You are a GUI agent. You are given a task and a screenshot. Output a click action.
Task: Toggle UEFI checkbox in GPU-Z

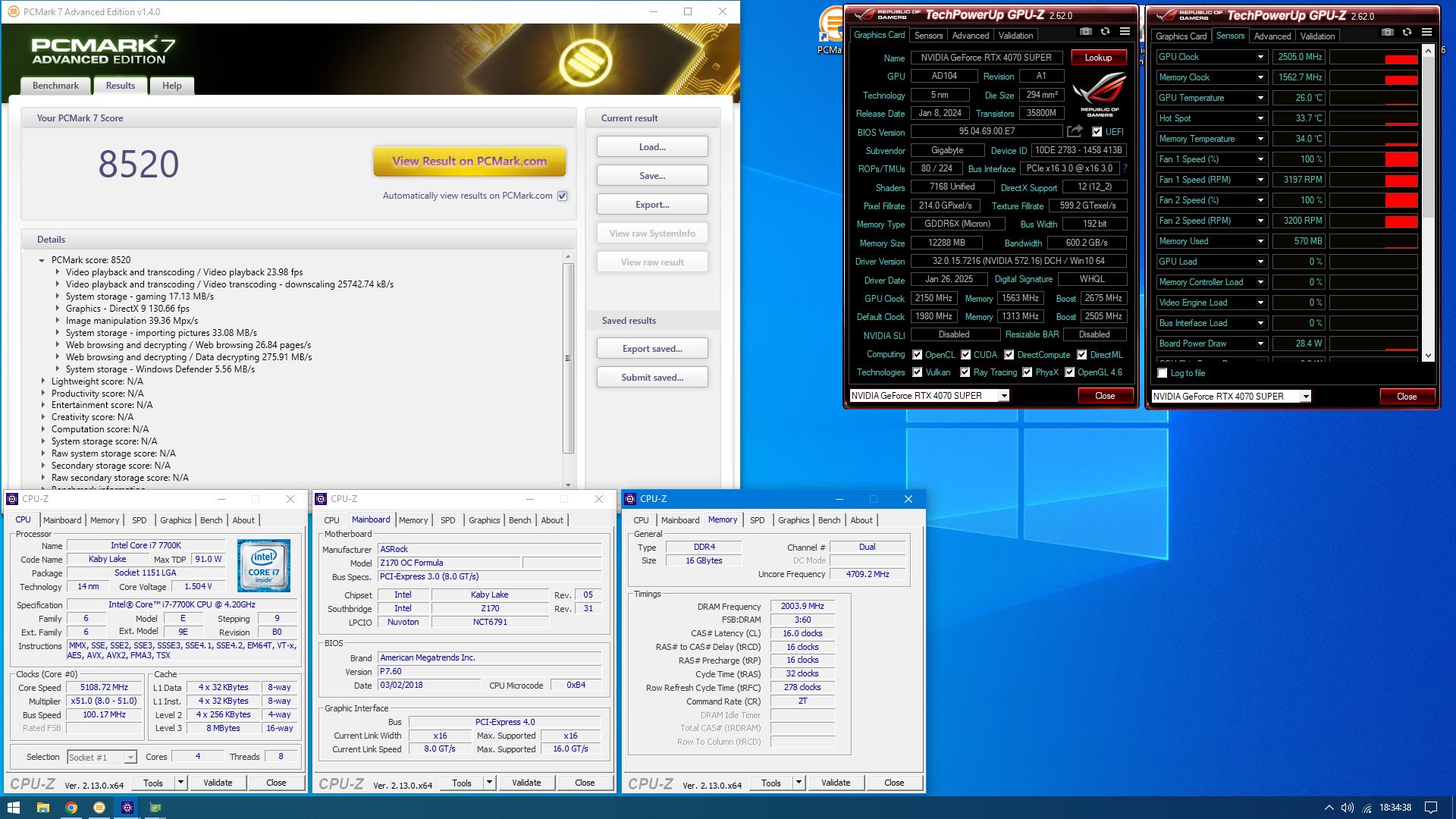point(1097,131)
